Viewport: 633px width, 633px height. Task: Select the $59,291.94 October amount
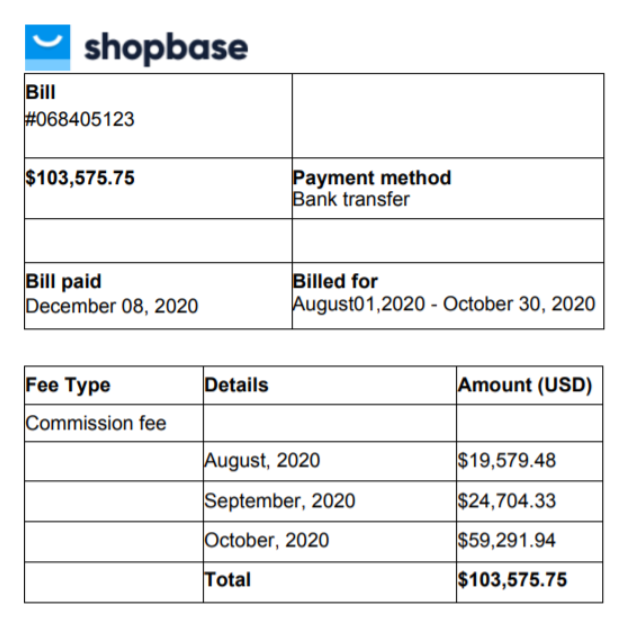[507, 541]
